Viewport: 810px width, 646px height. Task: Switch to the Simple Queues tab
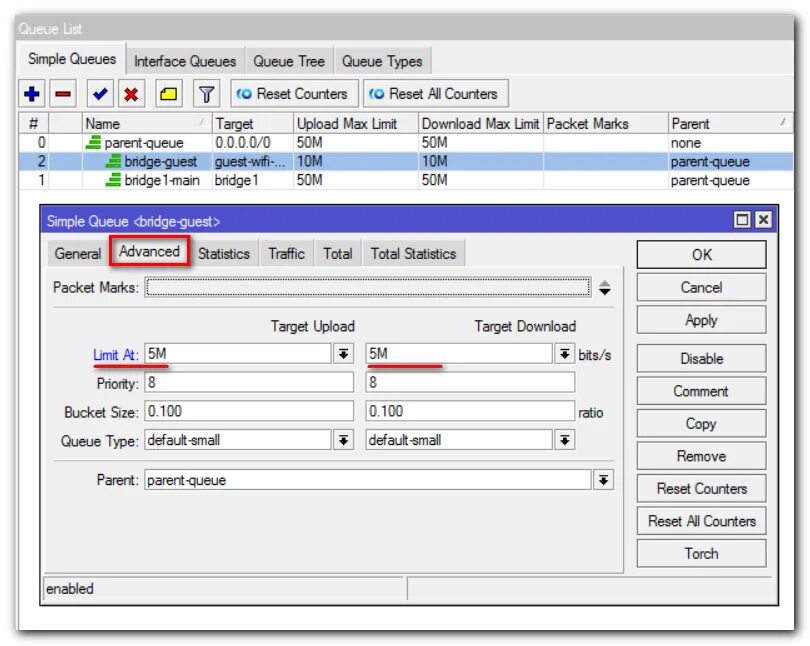pos(72,59)
